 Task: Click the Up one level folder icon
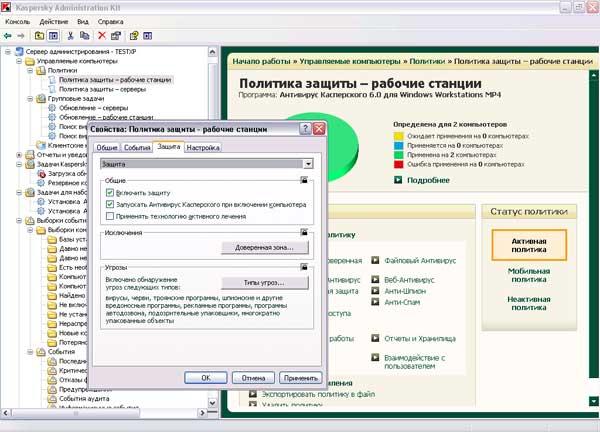coord(39,36)
